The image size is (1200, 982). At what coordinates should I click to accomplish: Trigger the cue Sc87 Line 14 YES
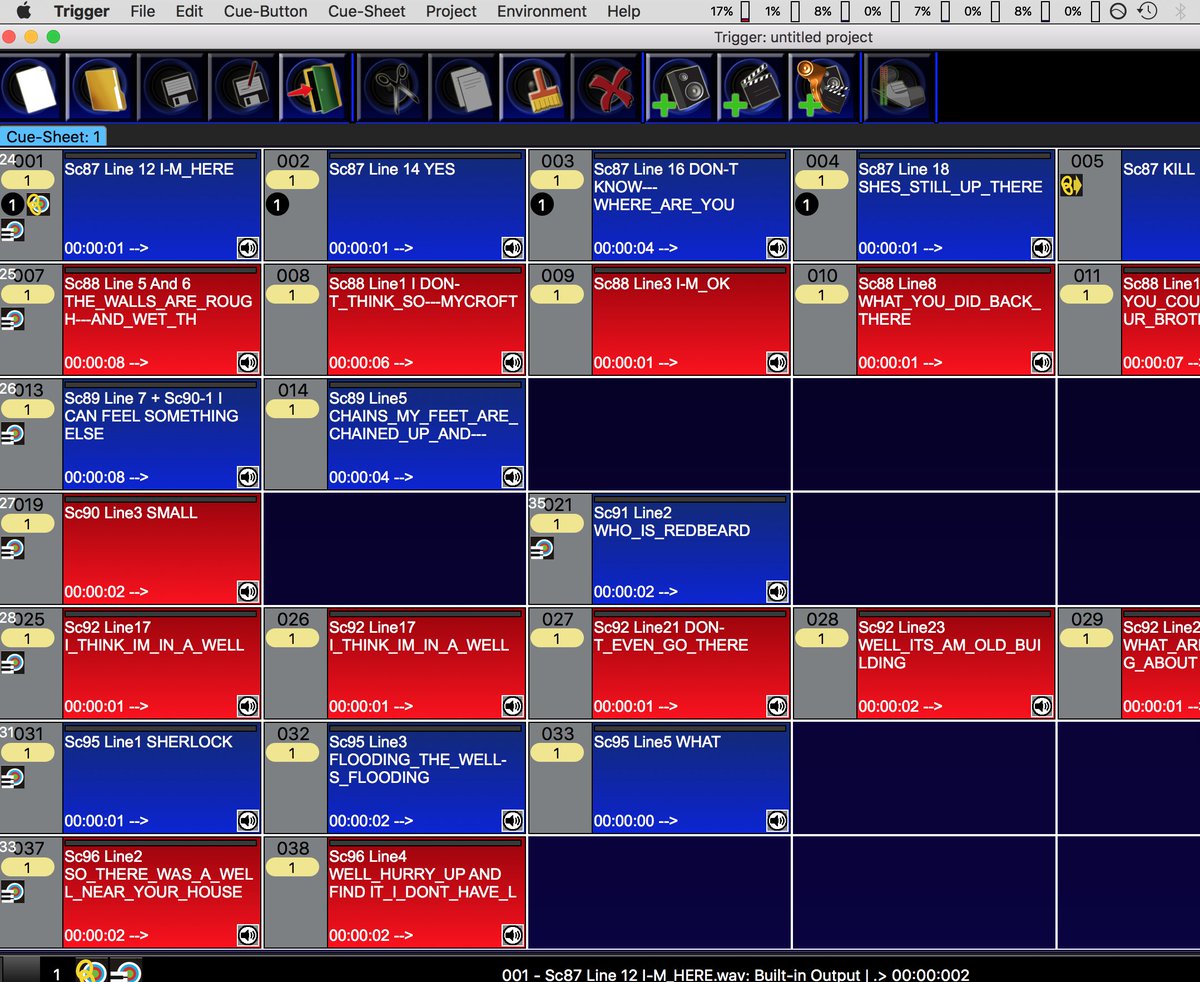point(427,205)
